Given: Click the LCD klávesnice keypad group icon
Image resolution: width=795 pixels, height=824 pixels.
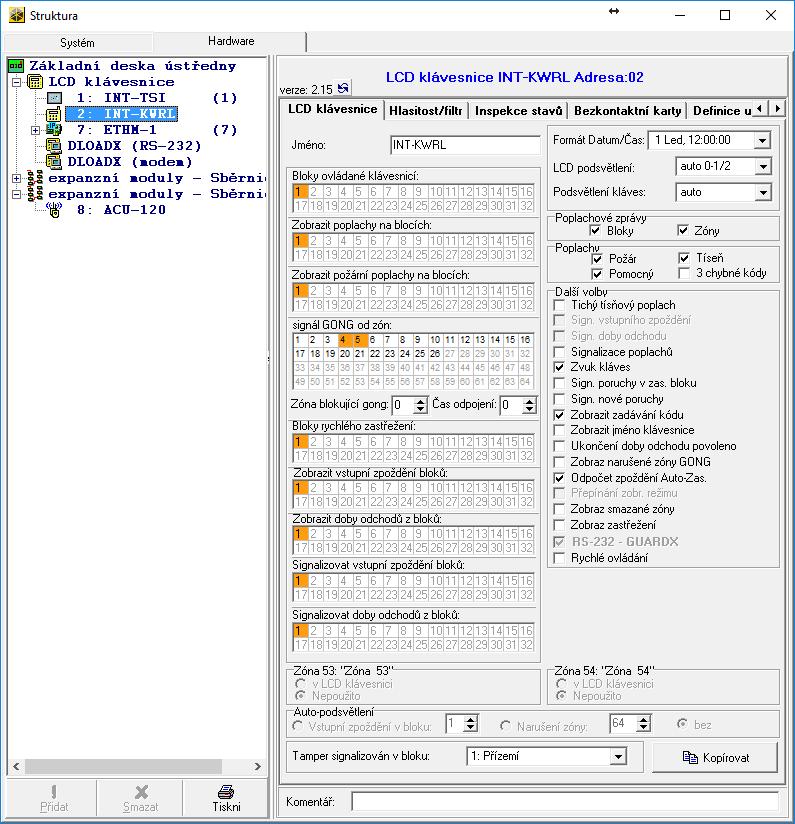Looking at the screenshot, I should (35, 81).
